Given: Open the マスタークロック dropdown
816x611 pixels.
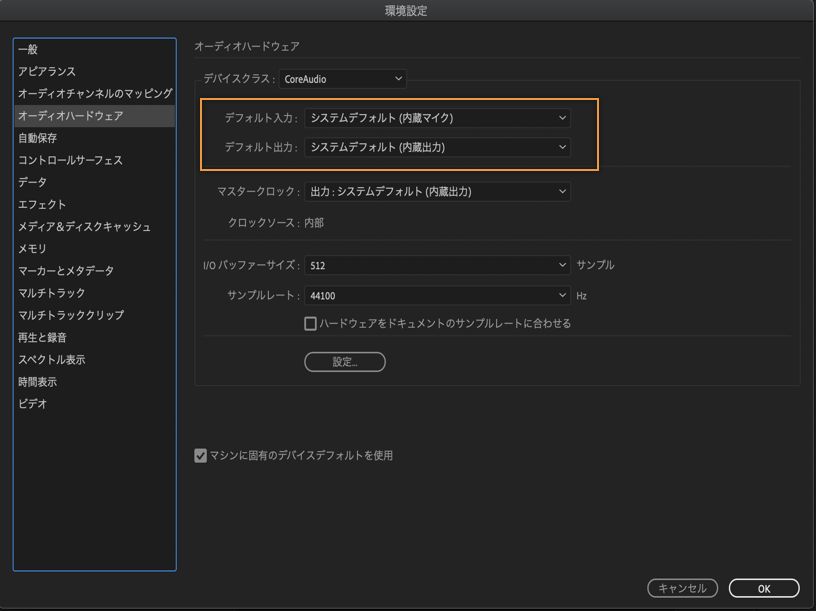Looking at the screenshot, I should (437, 191).
